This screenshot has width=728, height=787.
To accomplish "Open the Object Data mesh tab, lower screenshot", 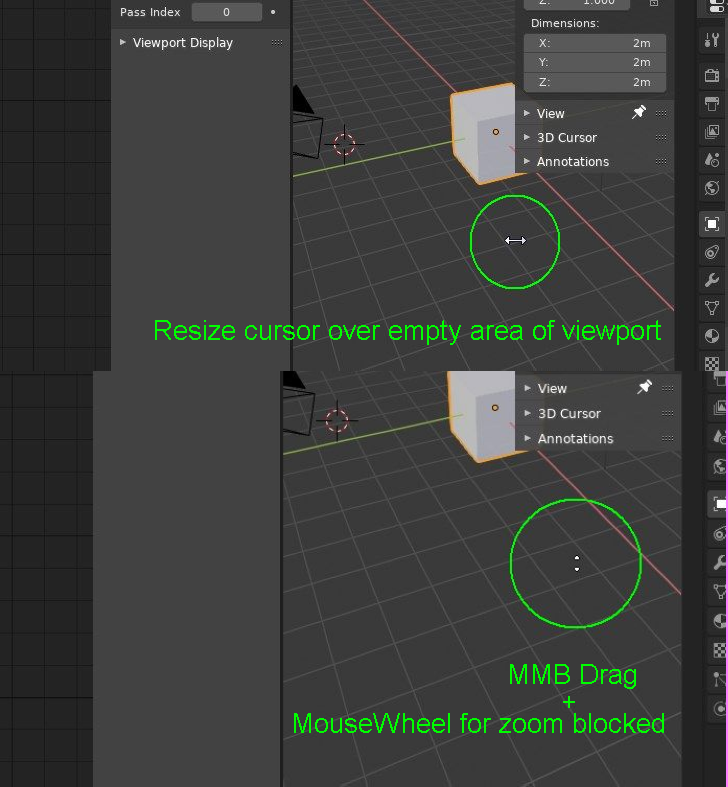I will 720,591.
